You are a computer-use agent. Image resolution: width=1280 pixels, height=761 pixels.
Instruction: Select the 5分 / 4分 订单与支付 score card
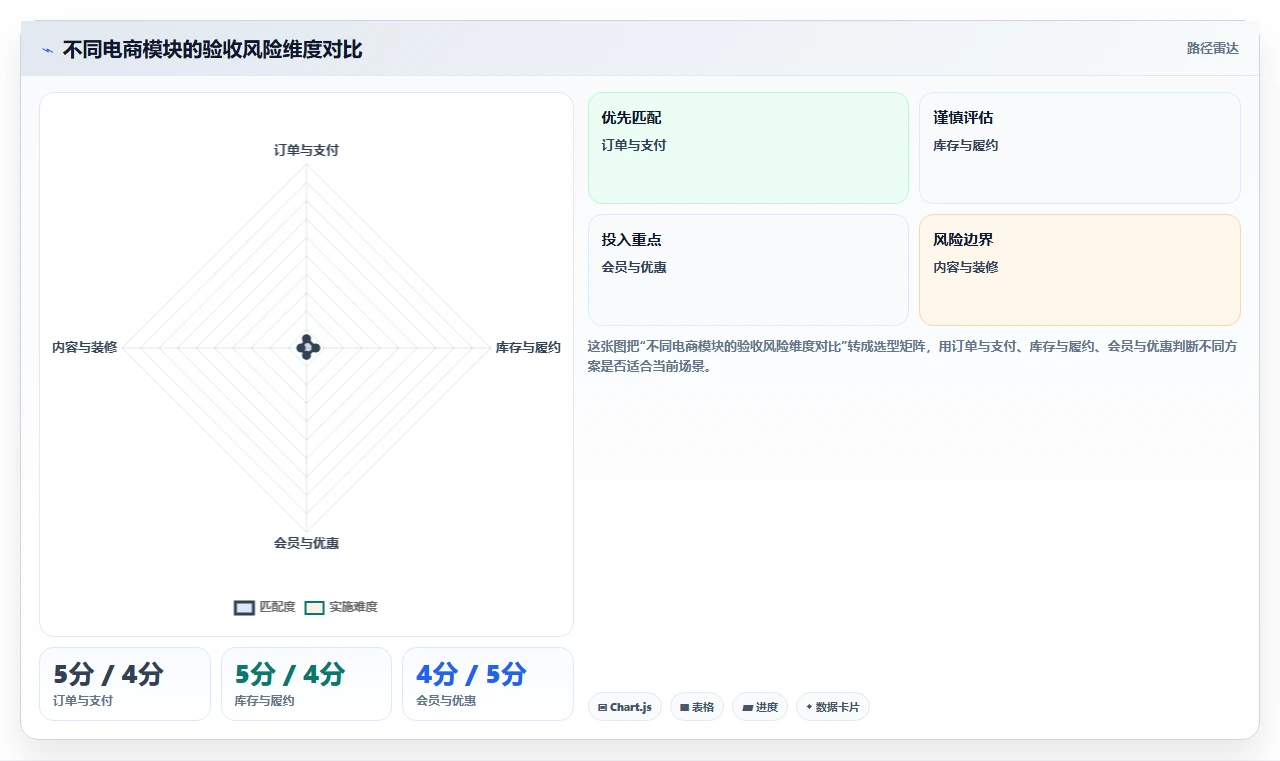coord(125,684)
